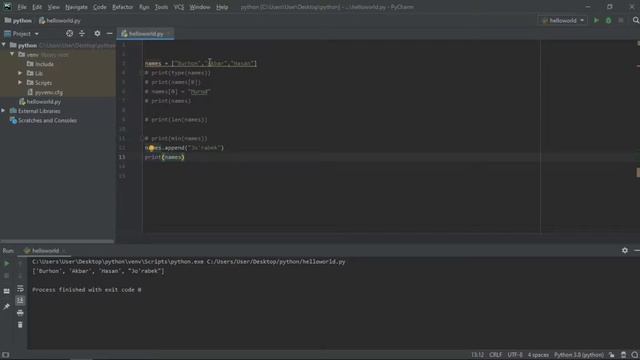Move up the stack trace arrow

[x=20, y=264]
